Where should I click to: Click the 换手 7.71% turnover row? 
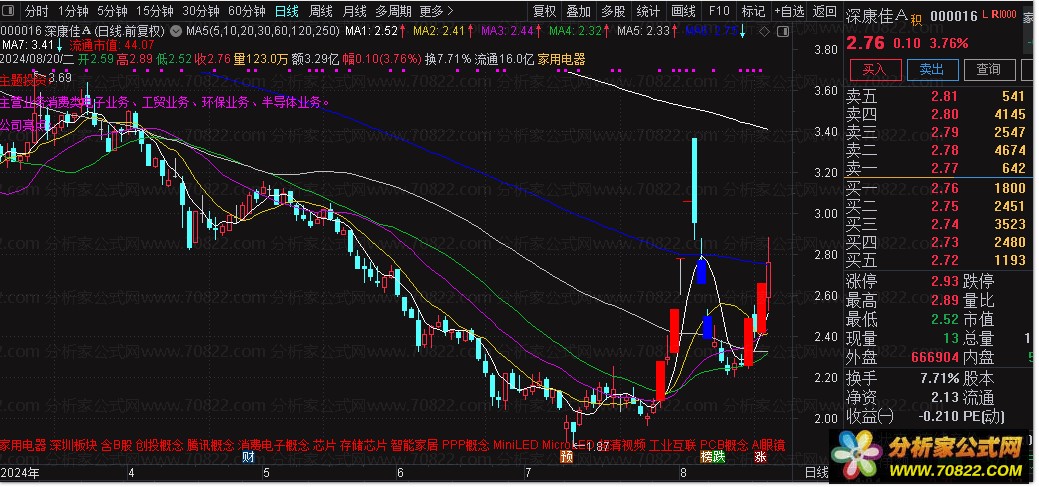coord(902,378)
